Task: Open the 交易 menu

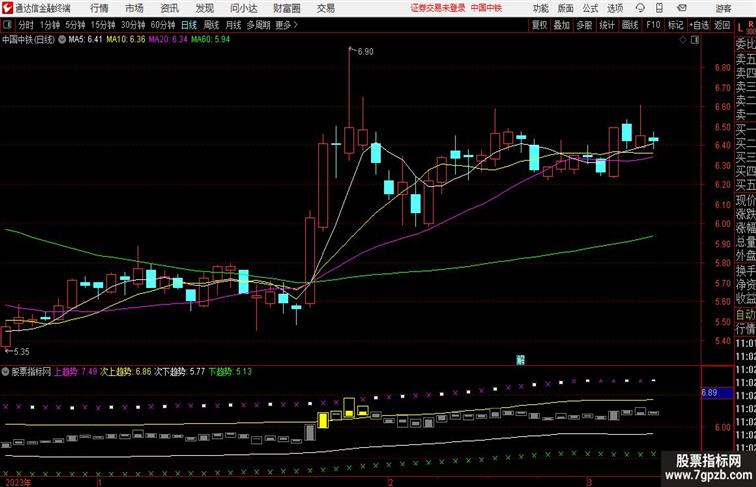Action: tap(325, 8)
